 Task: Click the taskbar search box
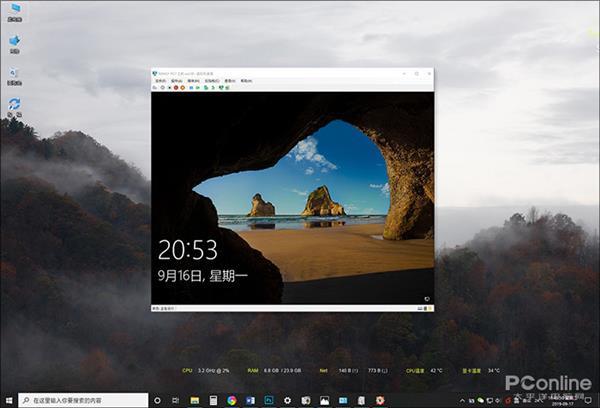[x=83, y=400]
